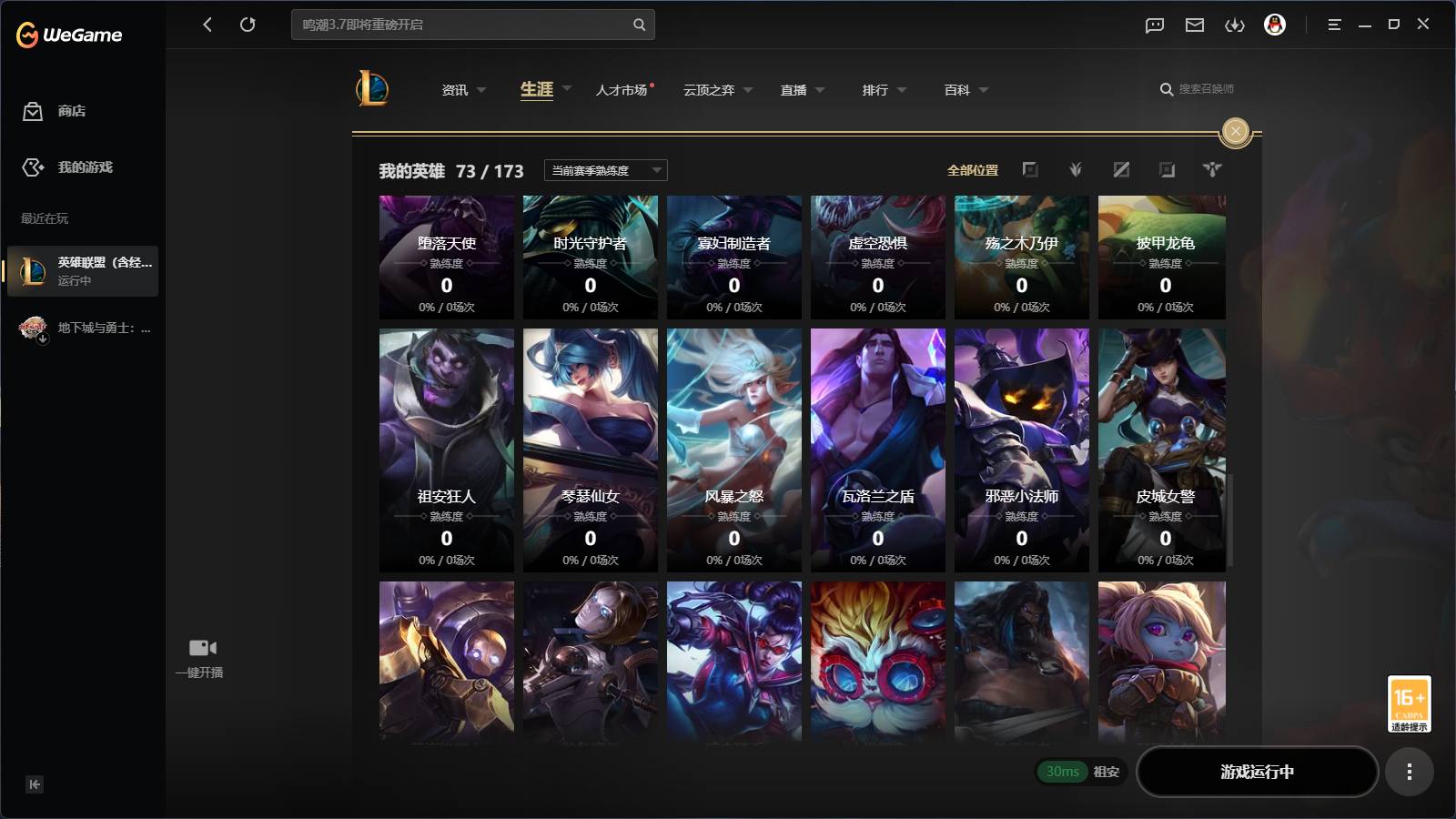Open the 皮城女警 hero card

tap(1162, 450)
